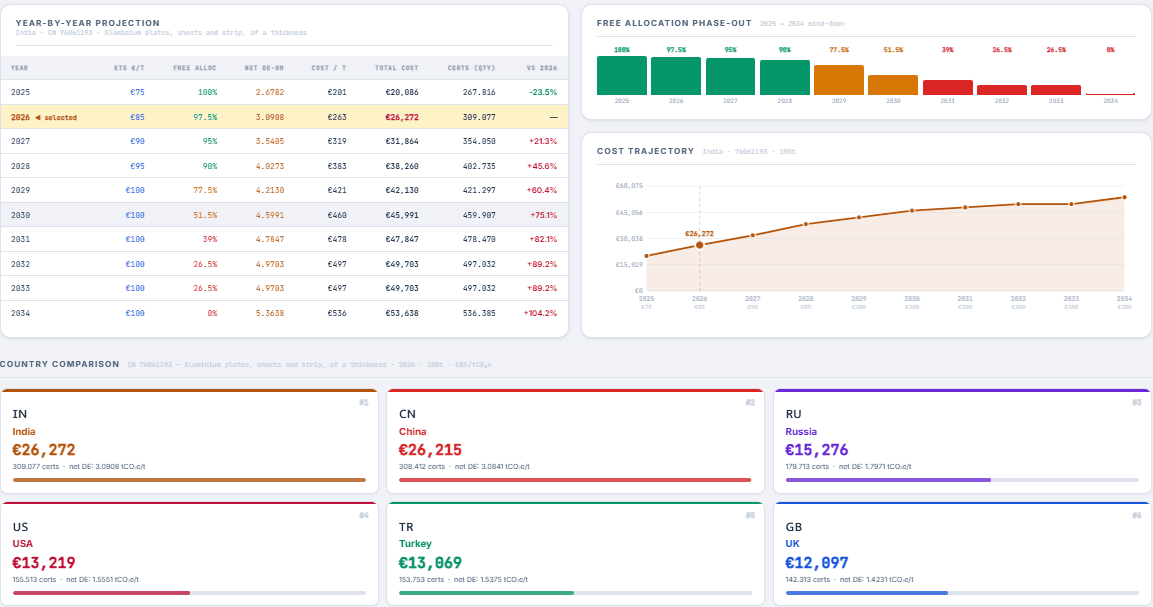Click the 2025 green bar at 100%

point(622,76)
